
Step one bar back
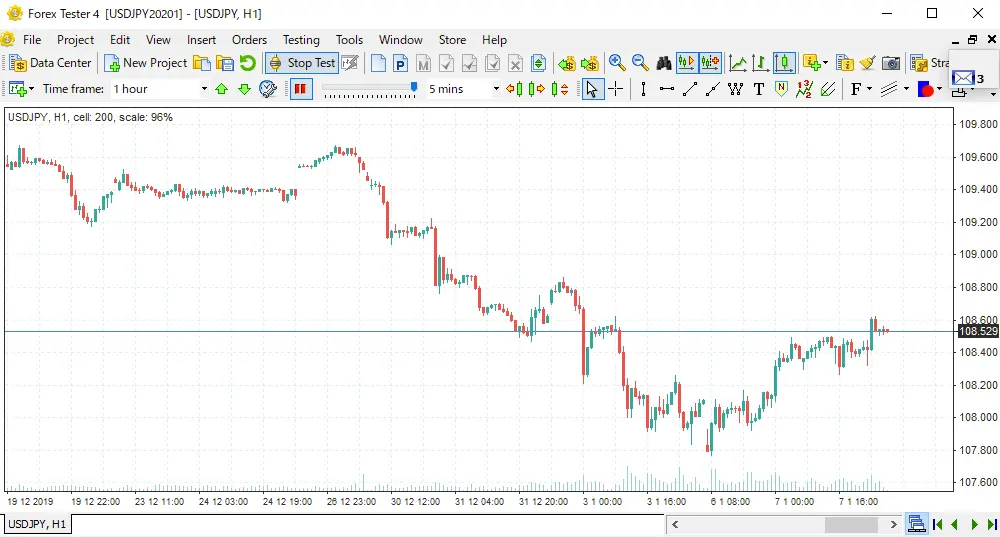click(x=514, y=89)
